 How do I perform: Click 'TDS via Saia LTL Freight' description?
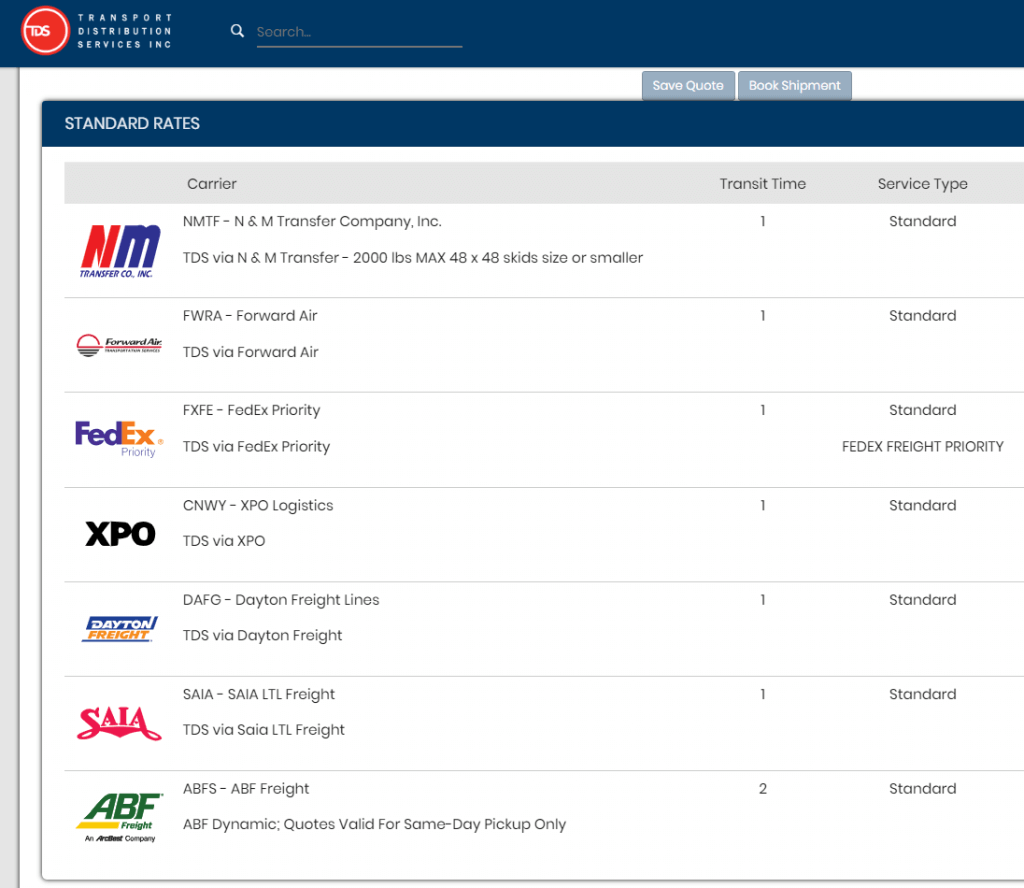tap(264, 730)
